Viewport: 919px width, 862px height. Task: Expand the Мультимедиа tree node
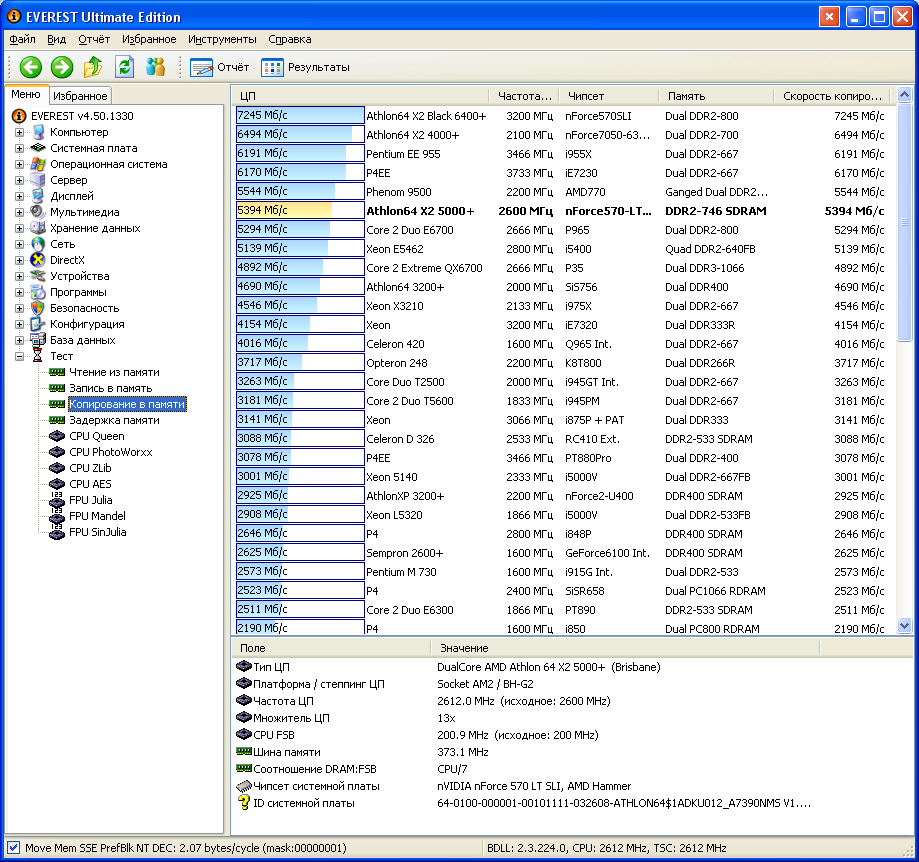19,212
